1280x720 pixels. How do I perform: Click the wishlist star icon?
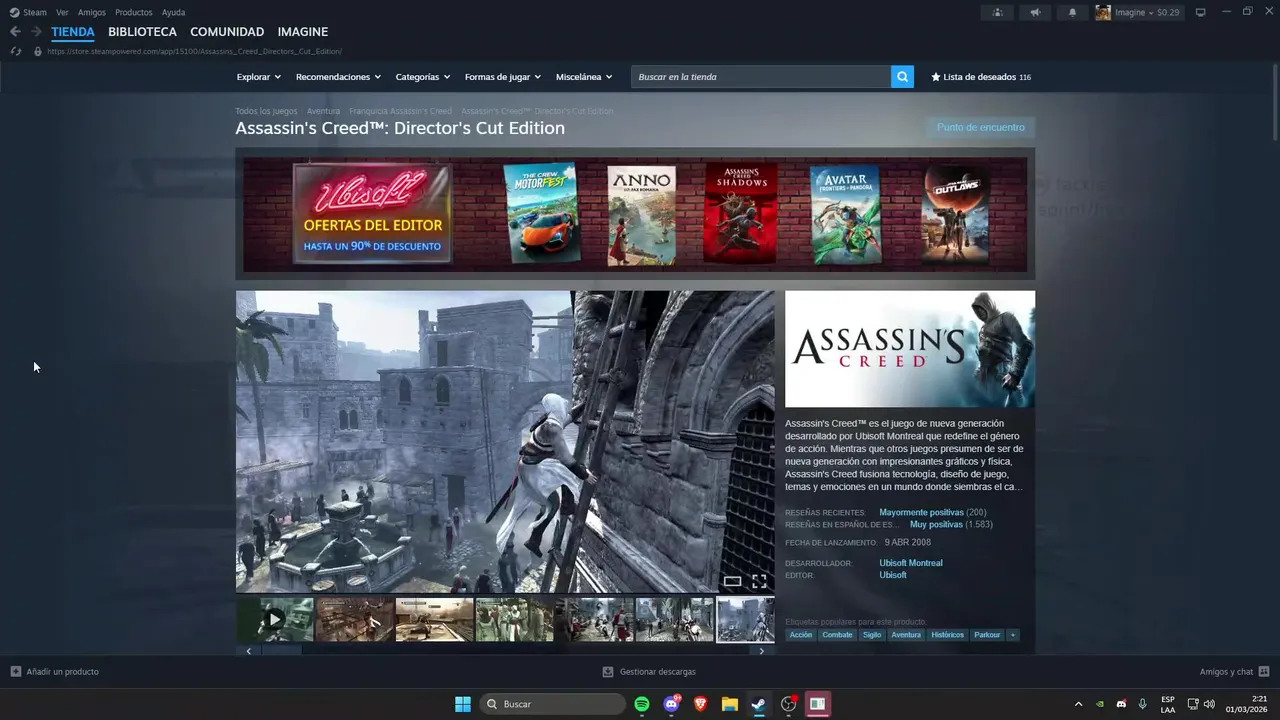point(936,77)
